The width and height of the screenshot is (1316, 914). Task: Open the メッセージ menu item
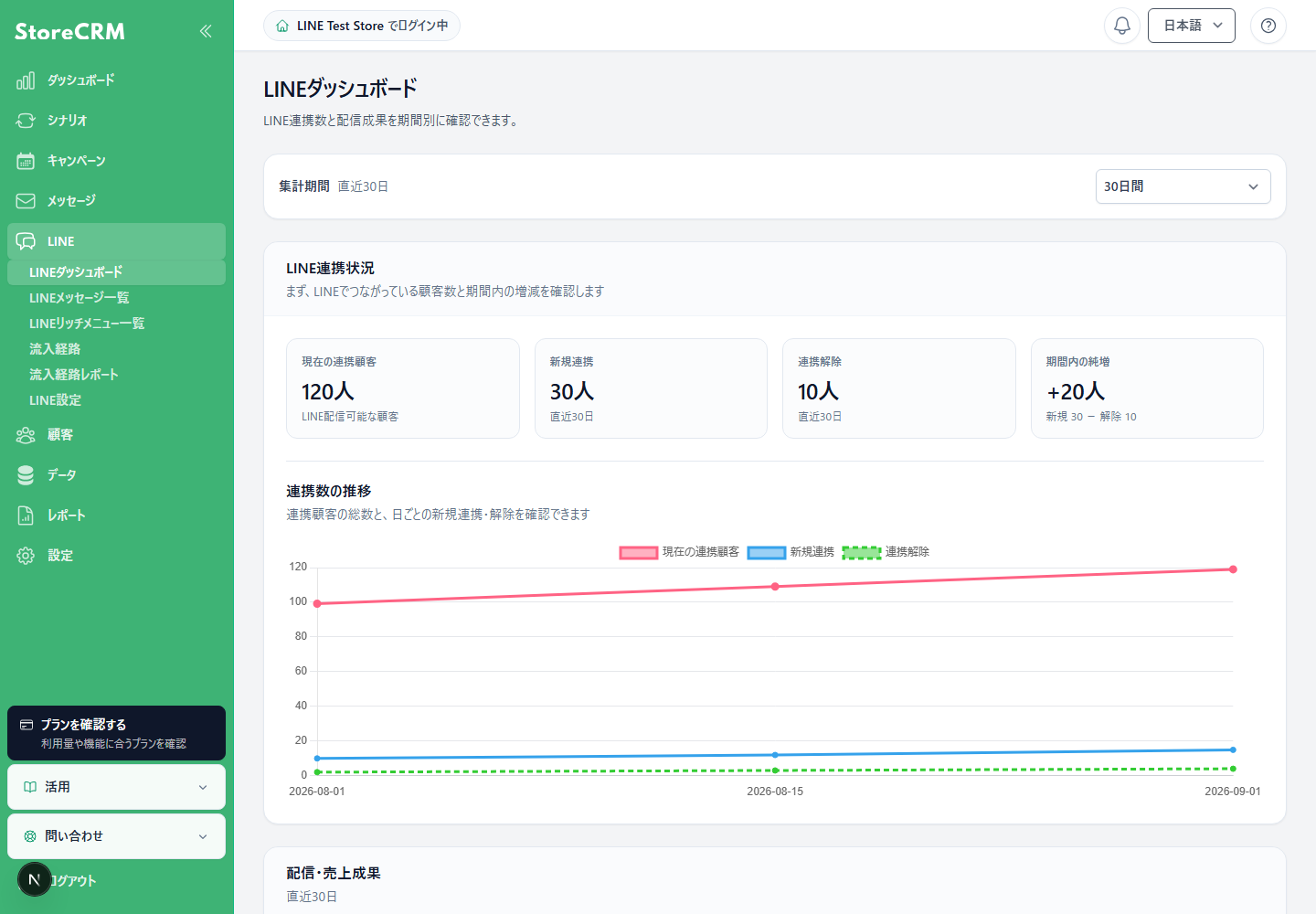pos(116,201)
